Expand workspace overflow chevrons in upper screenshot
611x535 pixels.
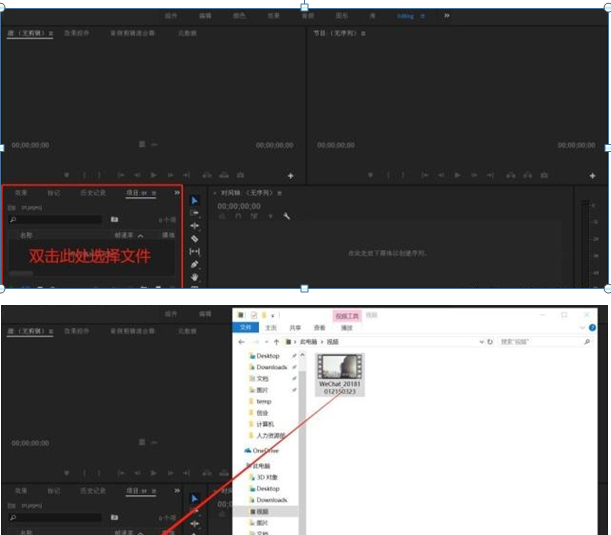tap(447, 16)
